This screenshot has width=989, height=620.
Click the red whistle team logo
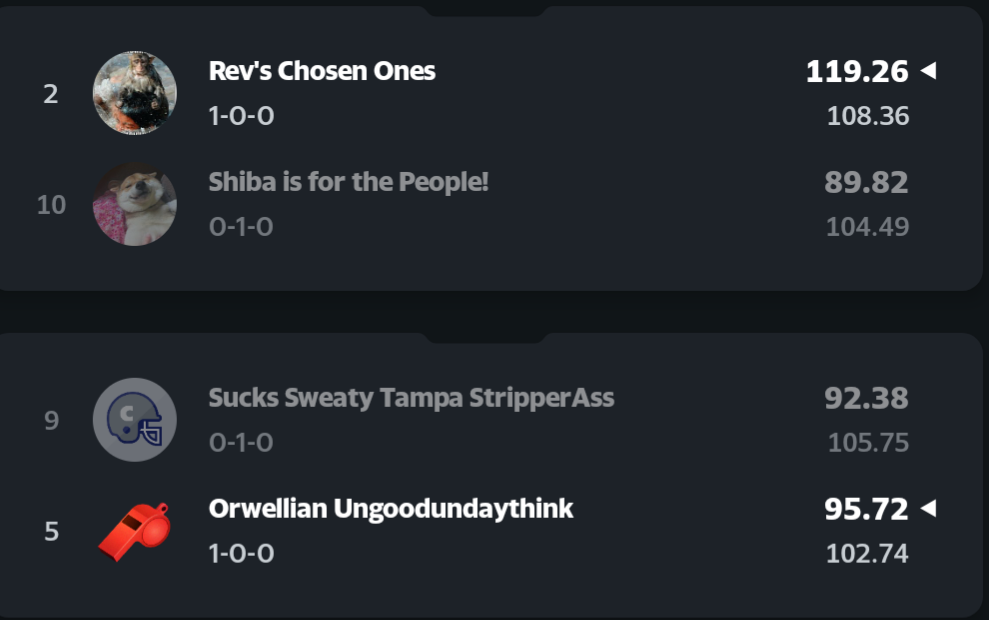[135, 531]
